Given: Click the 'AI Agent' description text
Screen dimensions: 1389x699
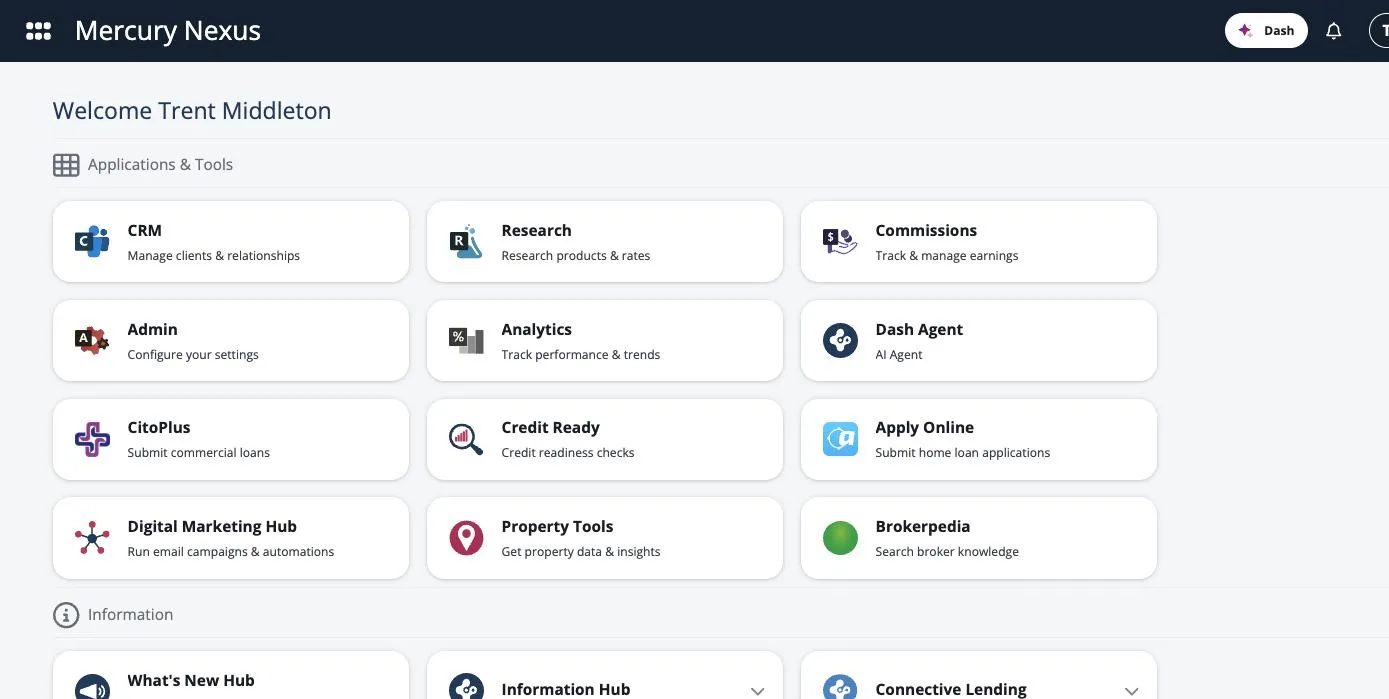Looking at the screenshot, I should tap(898, 355).
